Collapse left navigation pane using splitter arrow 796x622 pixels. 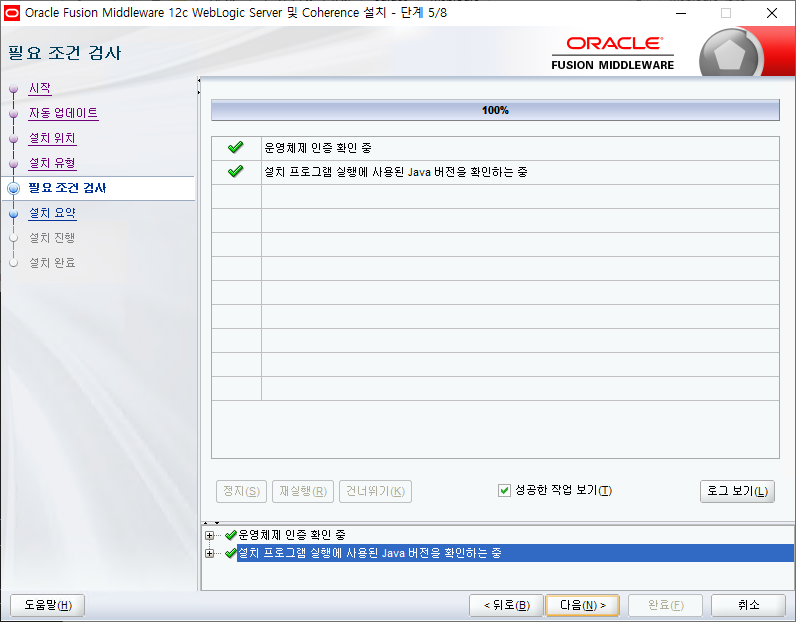pyautogui.click(x=199, y=81)
